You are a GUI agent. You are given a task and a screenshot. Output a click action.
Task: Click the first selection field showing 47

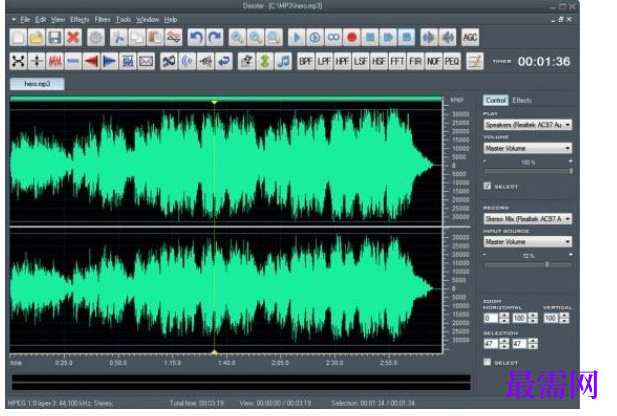(x=491, y=344)
